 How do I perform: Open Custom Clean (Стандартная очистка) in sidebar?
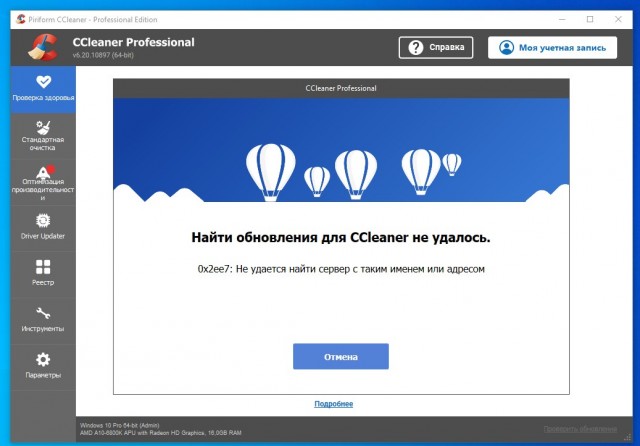click(x=43, y=136)
